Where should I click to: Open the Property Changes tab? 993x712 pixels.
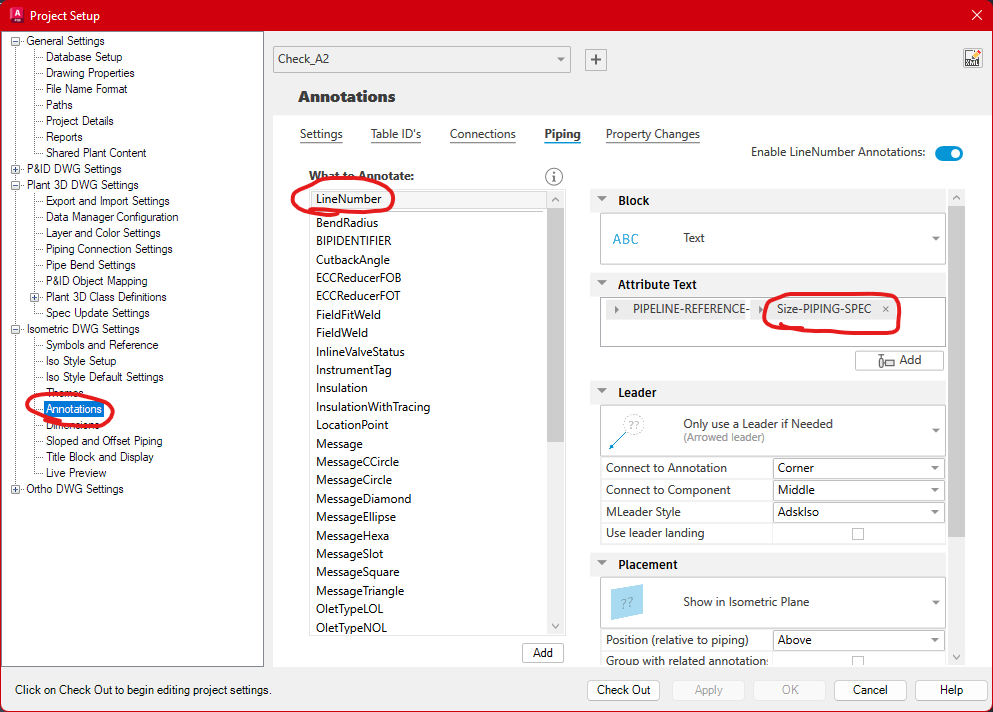[652, 133]
